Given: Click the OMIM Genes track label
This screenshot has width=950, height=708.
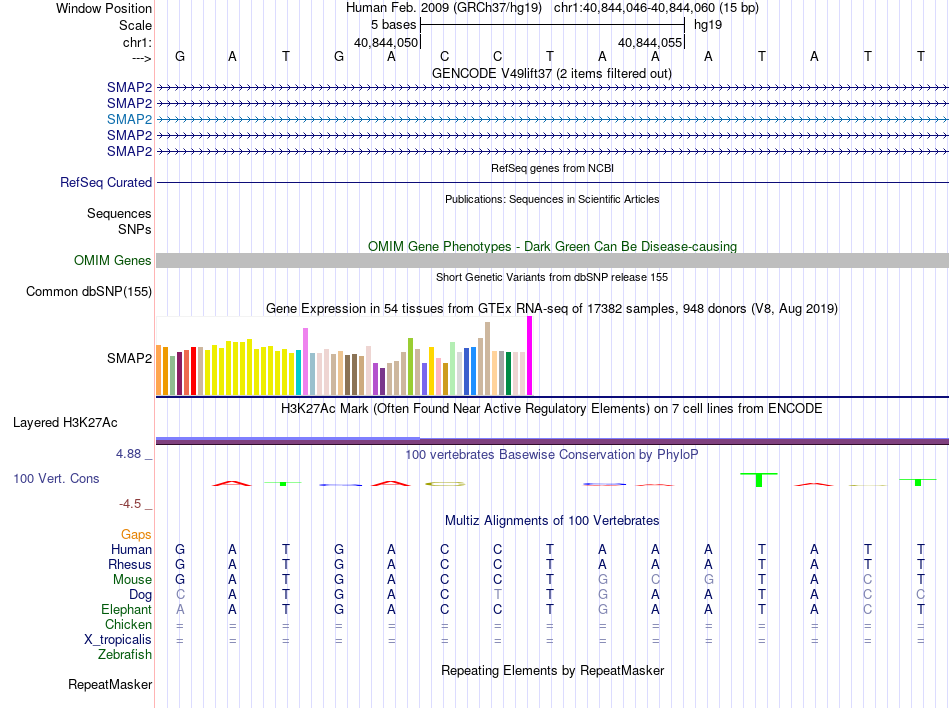Looking at the screenshot, I should pos(112,260).
